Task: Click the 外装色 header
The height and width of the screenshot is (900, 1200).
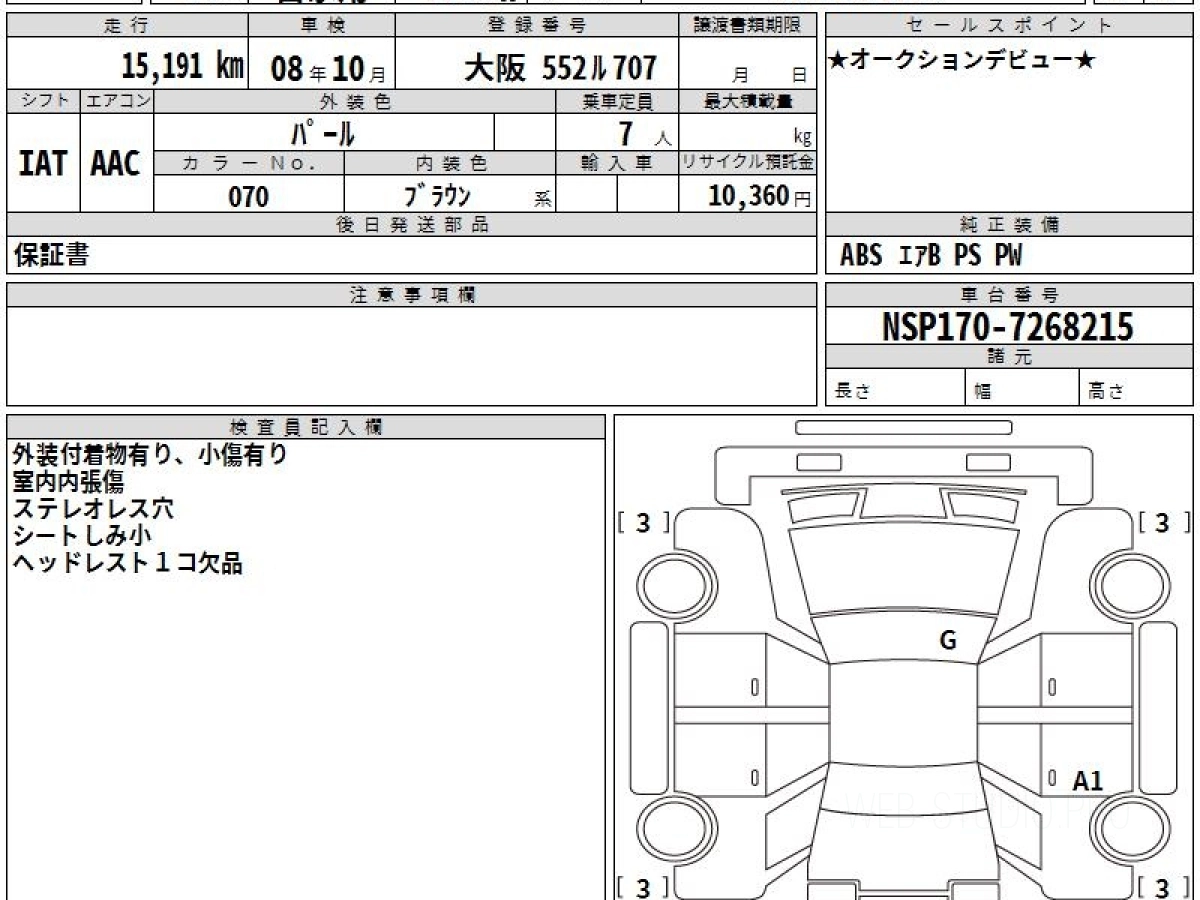Action: [x=355, y=101]
